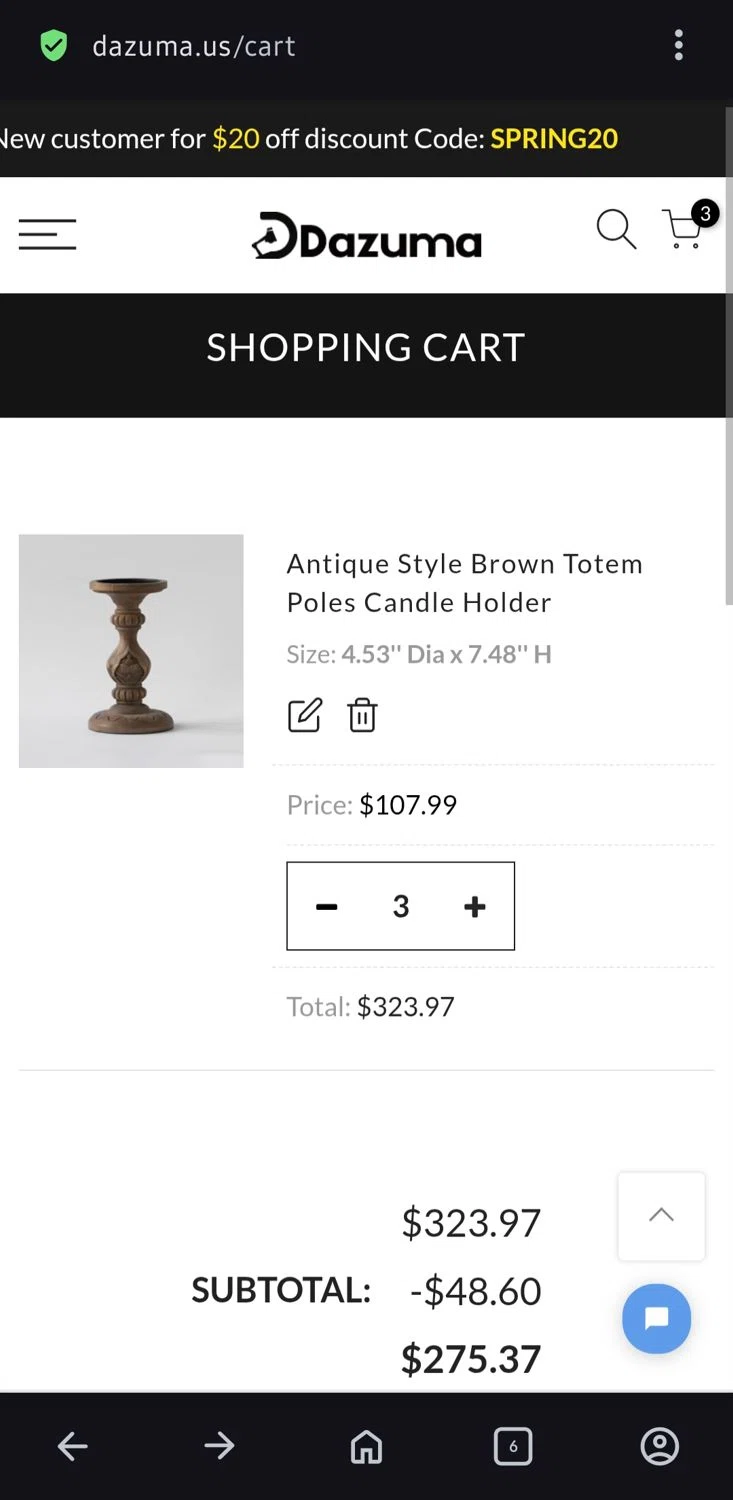The image size is (733, 1500).
Task: Decrease quantity with the minus button
Action: (327, 907)
